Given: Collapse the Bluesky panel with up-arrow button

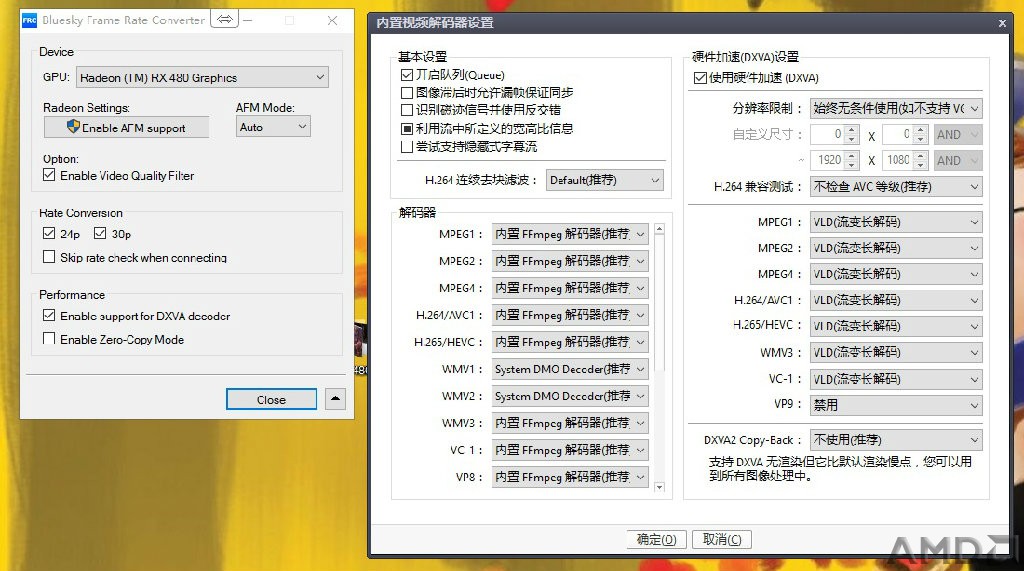Looking at the screenshot, I should (x=335, y=399).
